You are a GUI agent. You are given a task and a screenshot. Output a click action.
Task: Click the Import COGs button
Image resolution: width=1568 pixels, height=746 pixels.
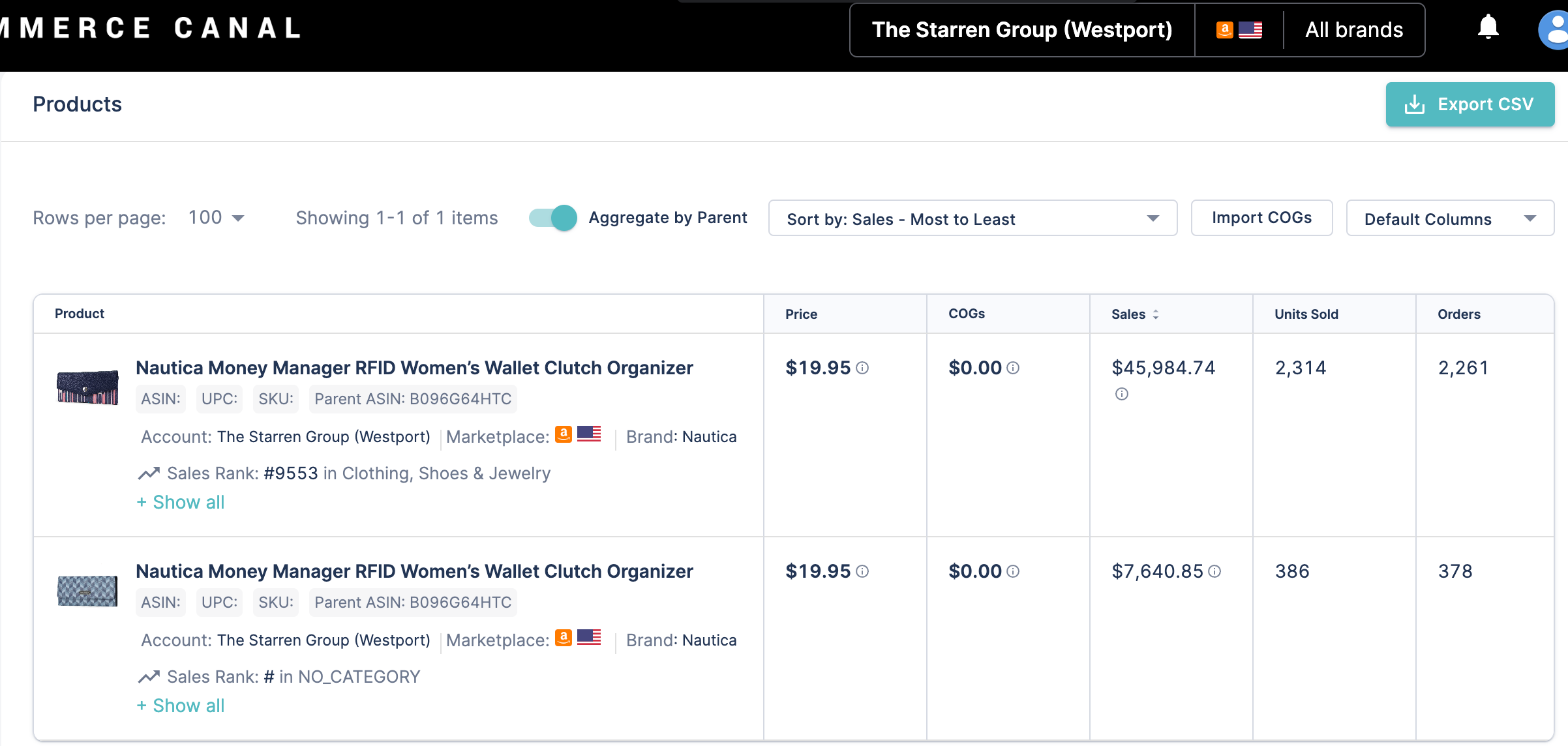[x=1261, y=218]
